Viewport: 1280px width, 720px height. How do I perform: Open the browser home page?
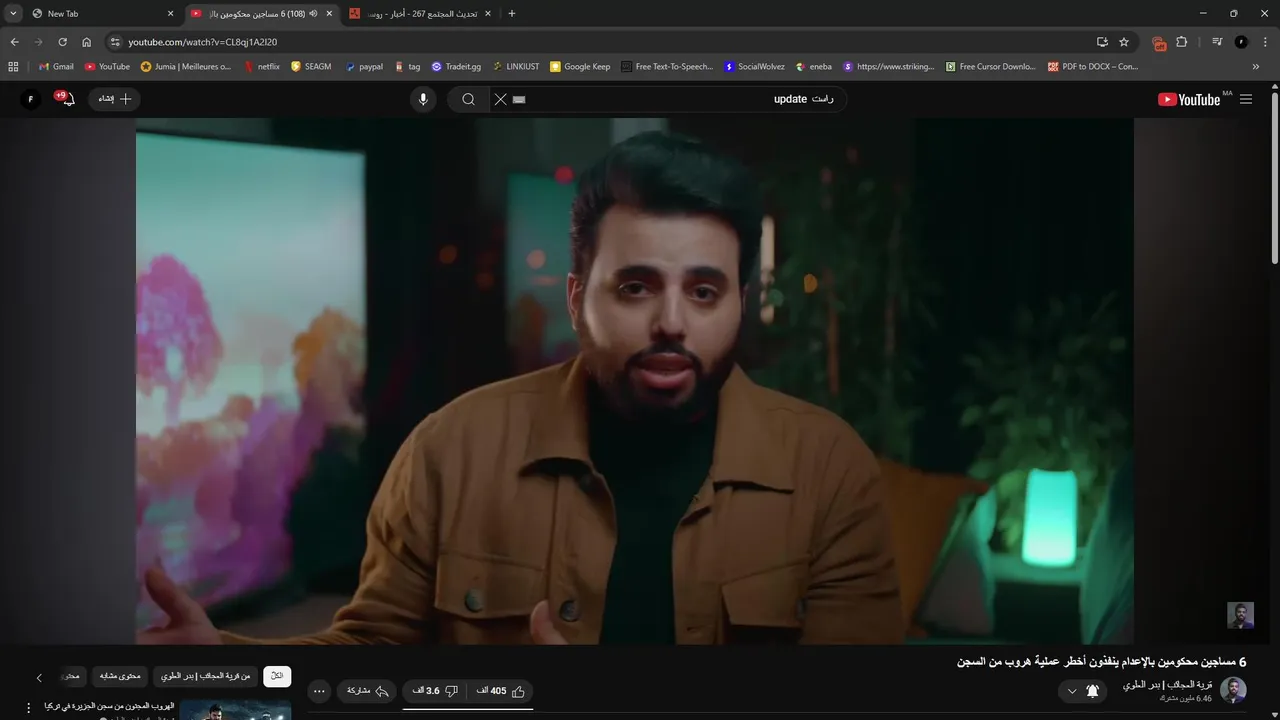86,42
